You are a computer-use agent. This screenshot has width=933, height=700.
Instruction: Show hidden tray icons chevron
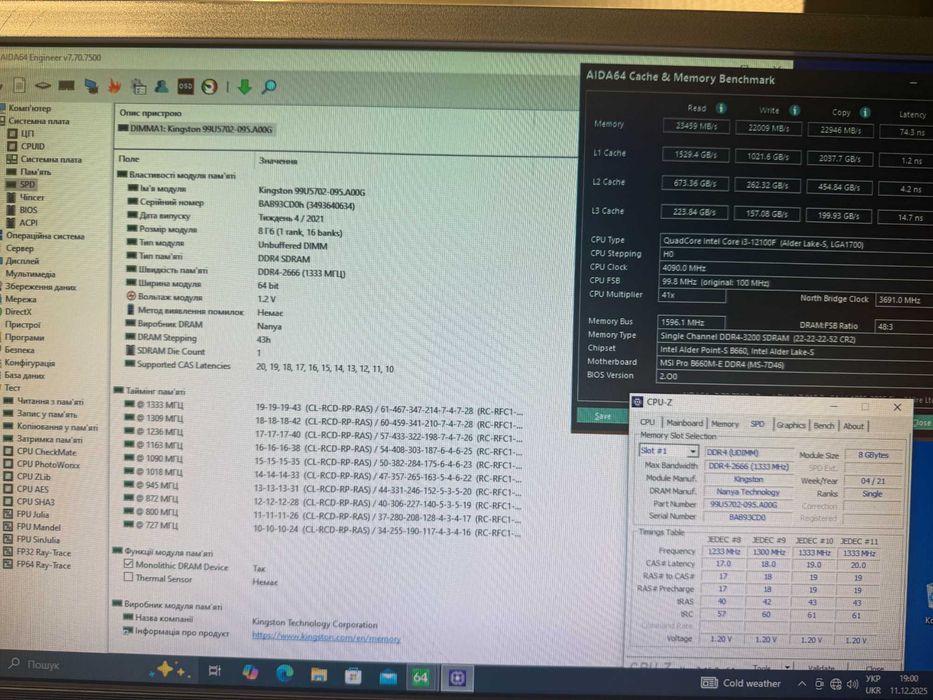pos(802,684)
